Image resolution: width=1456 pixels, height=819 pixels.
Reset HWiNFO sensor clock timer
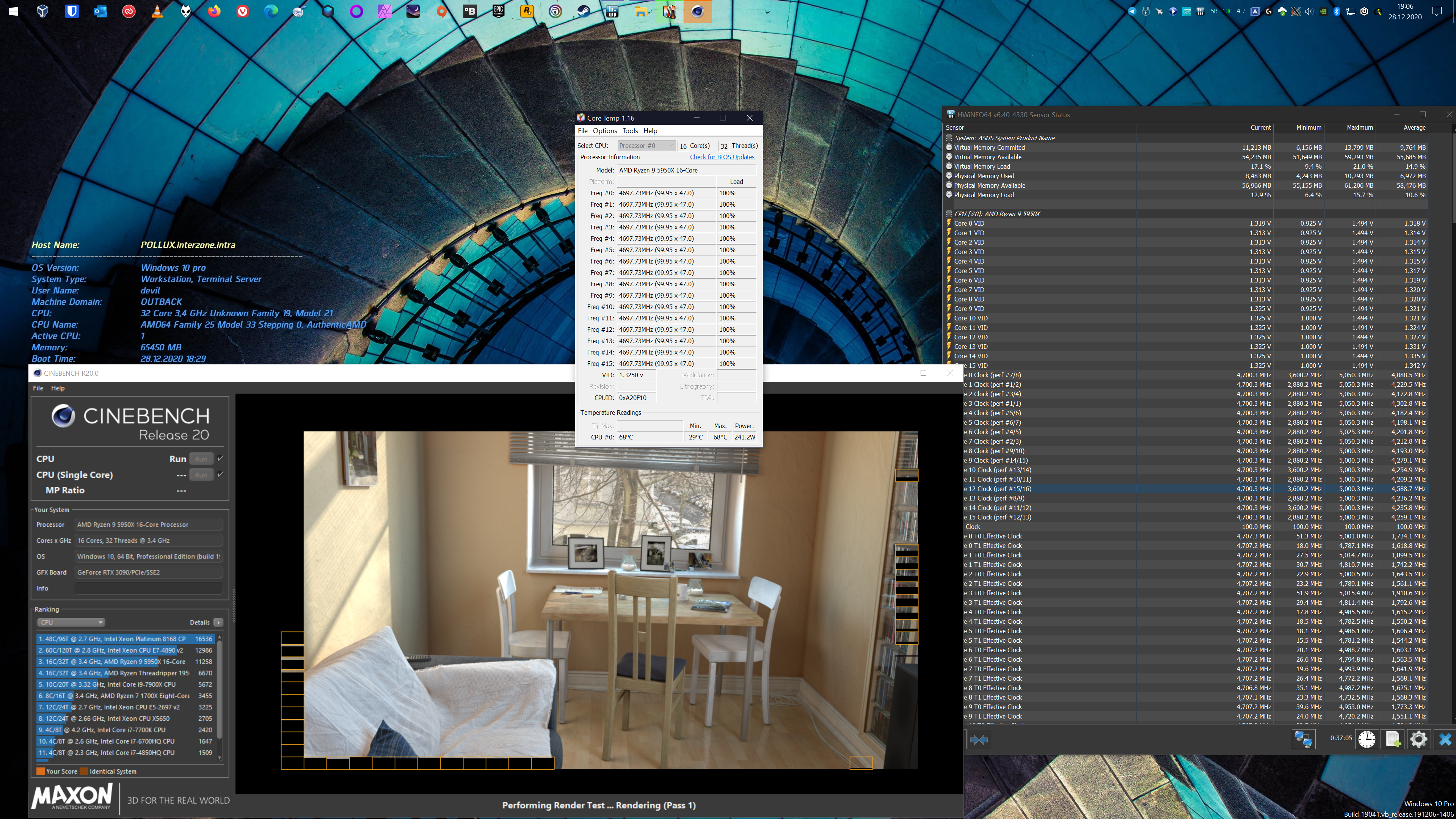[x=1367, y=739]
